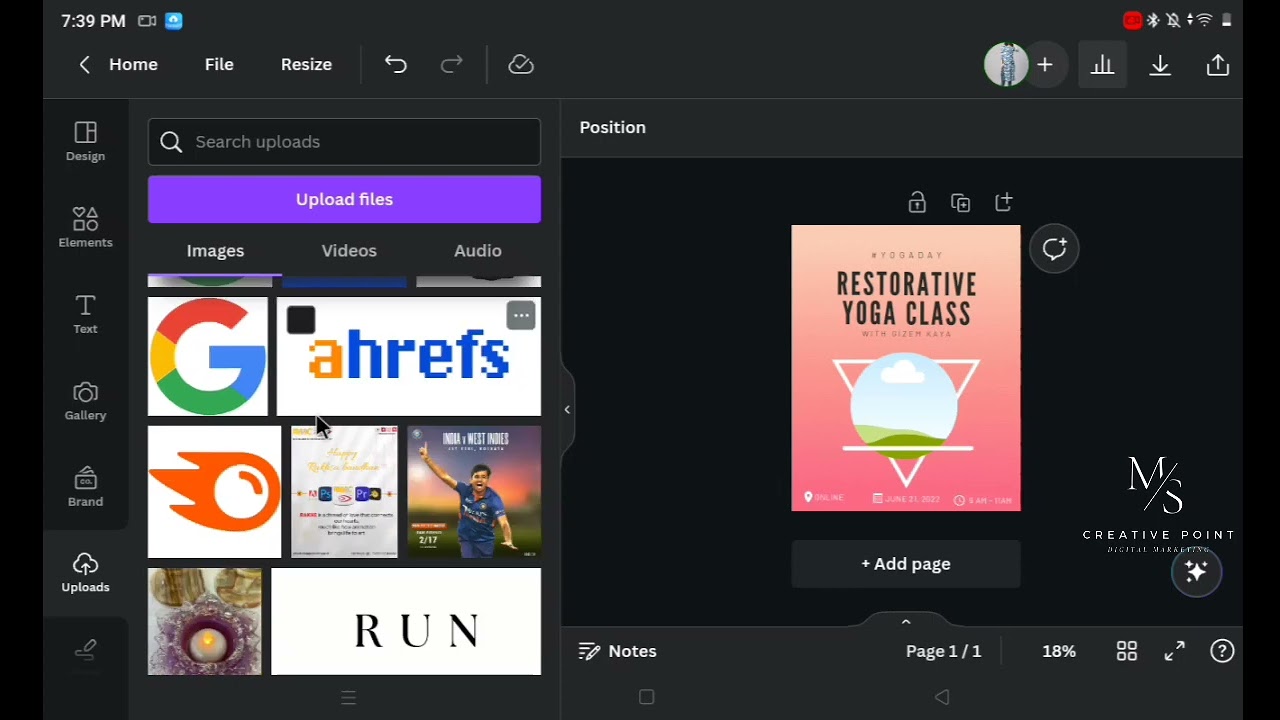Focus the Search uploads field
The height and width of the screenshot is (720, 1280).
(x=344, y=142)
